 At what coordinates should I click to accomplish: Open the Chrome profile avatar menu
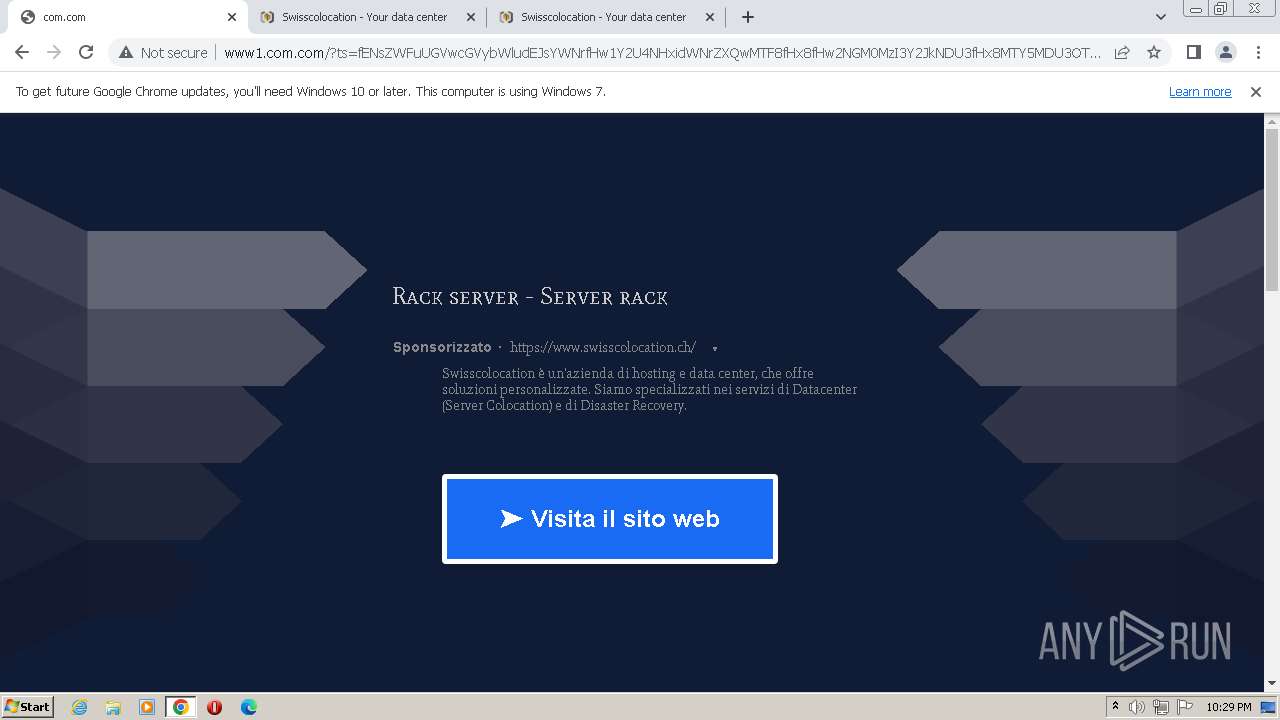tap(1225, 53)
